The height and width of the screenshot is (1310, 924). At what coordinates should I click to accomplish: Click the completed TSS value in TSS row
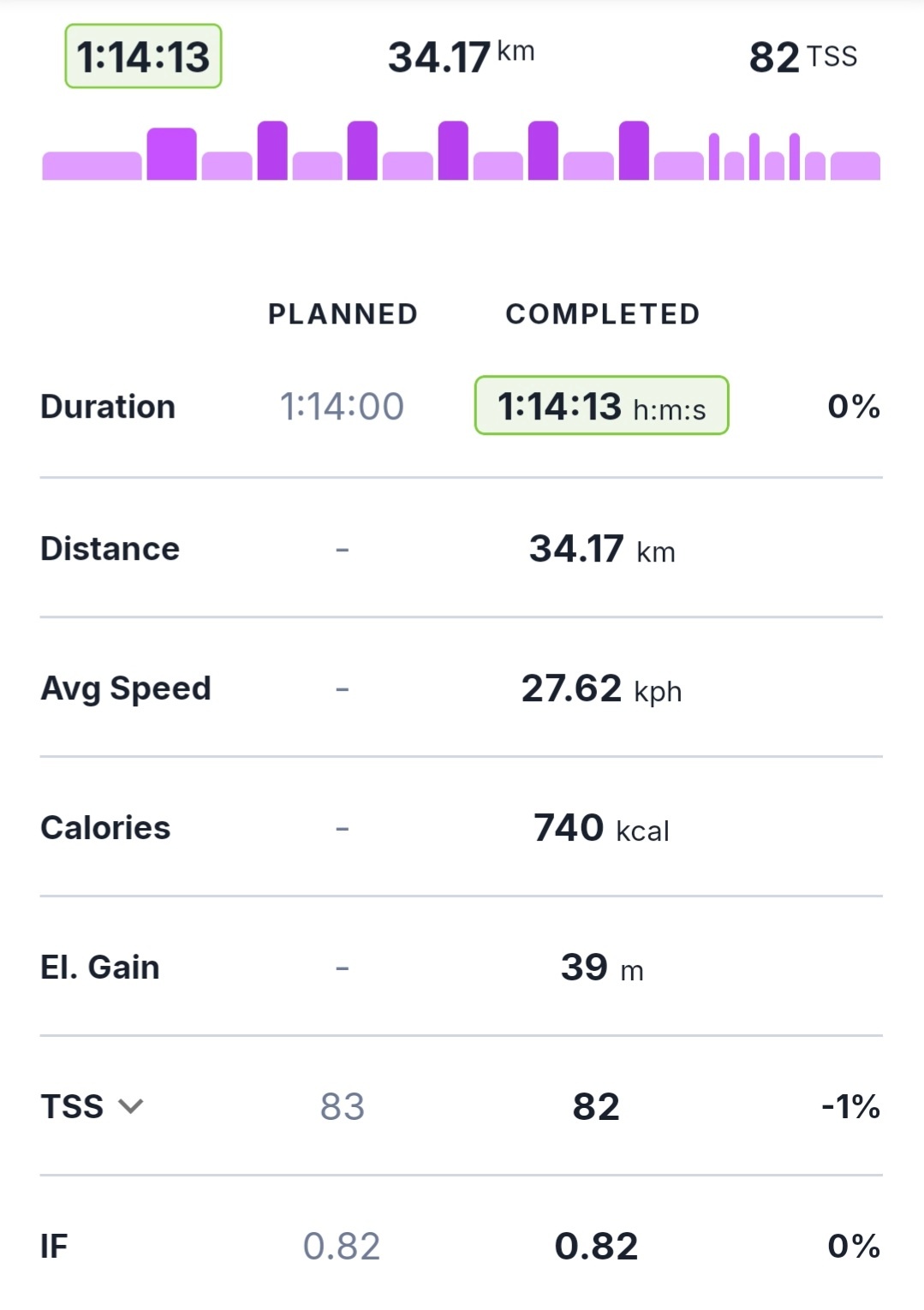596,1106
